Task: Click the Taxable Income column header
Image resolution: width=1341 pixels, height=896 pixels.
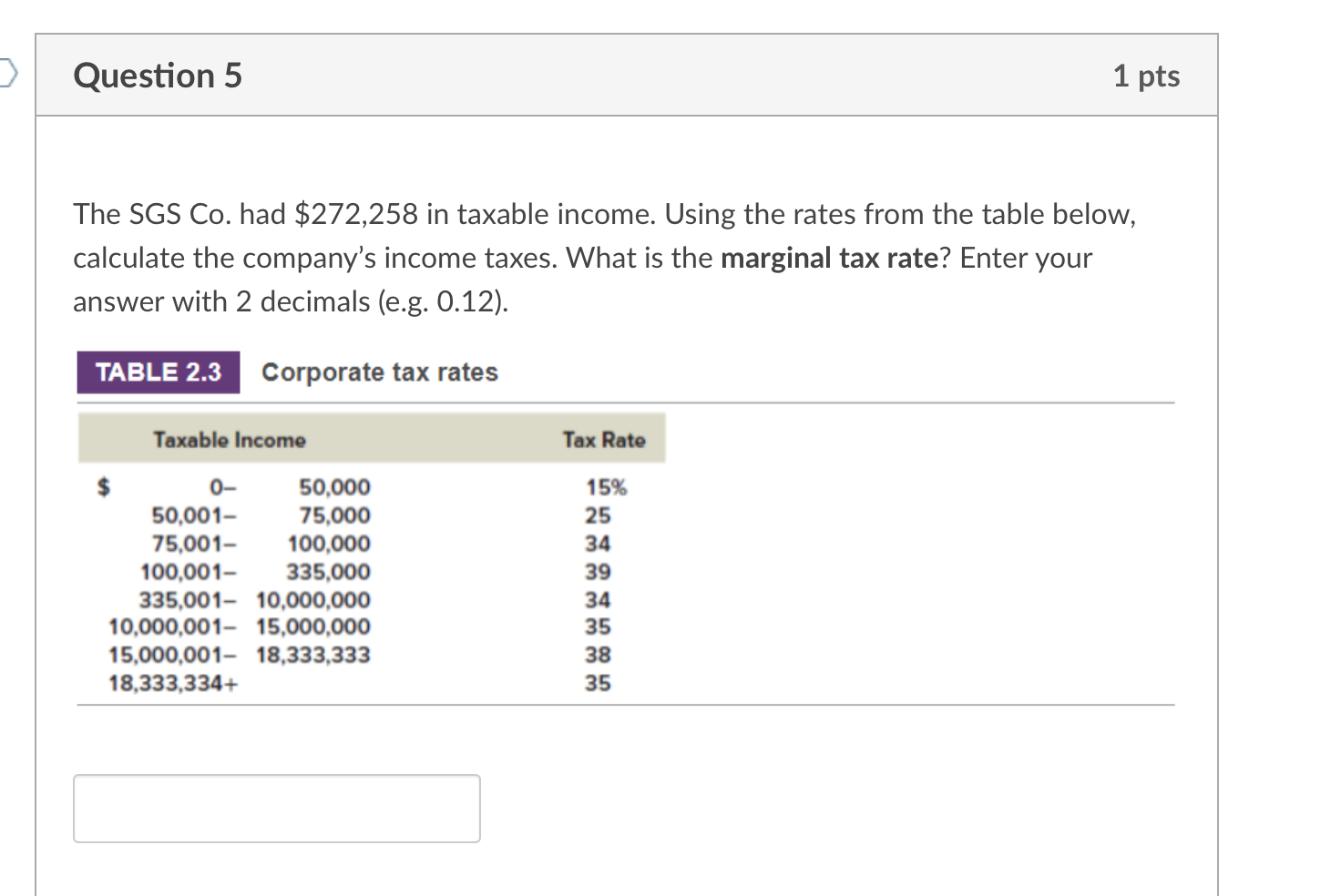Action: (x=230, y=439)
